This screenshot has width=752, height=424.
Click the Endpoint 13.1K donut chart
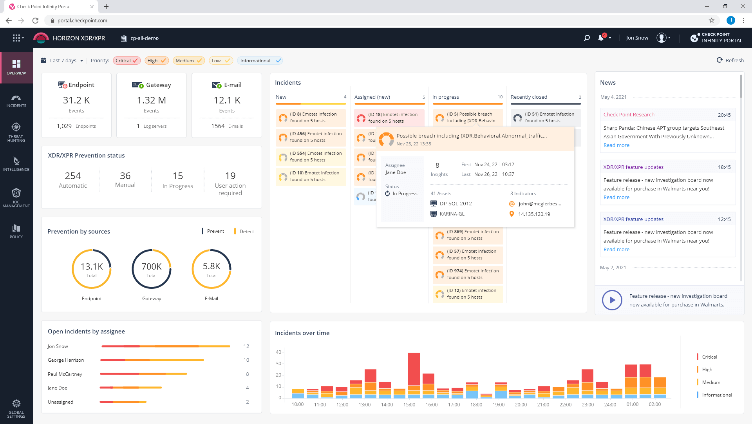[x=91, y=269]
